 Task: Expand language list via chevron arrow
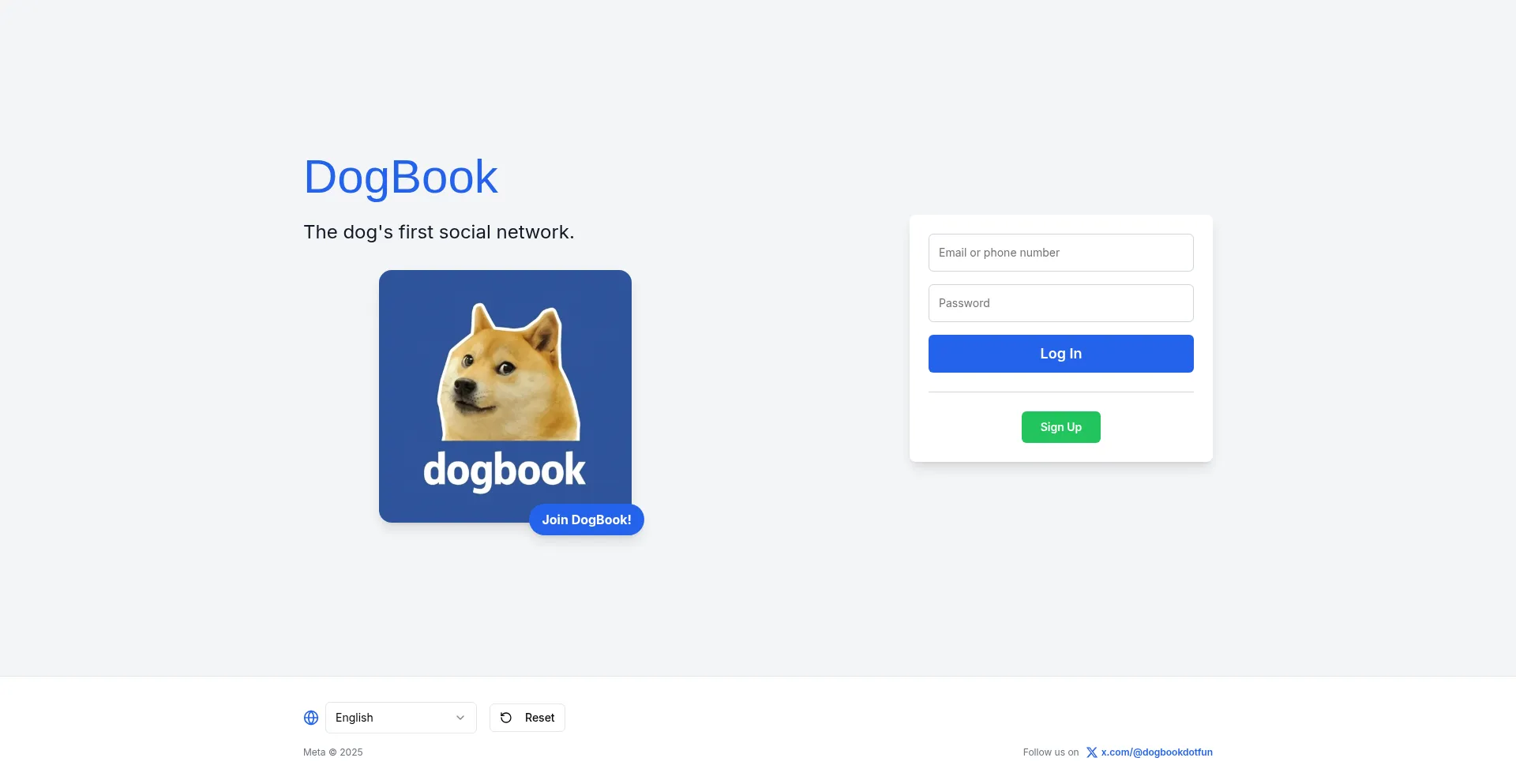point(460,718)
